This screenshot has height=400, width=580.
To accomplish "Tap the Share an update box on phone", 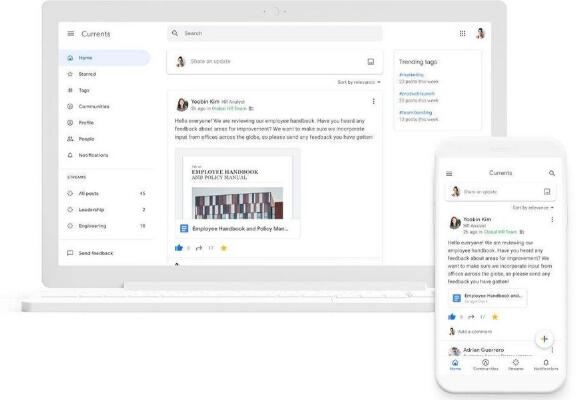I will pyautogui.click(x=500, y=192).
